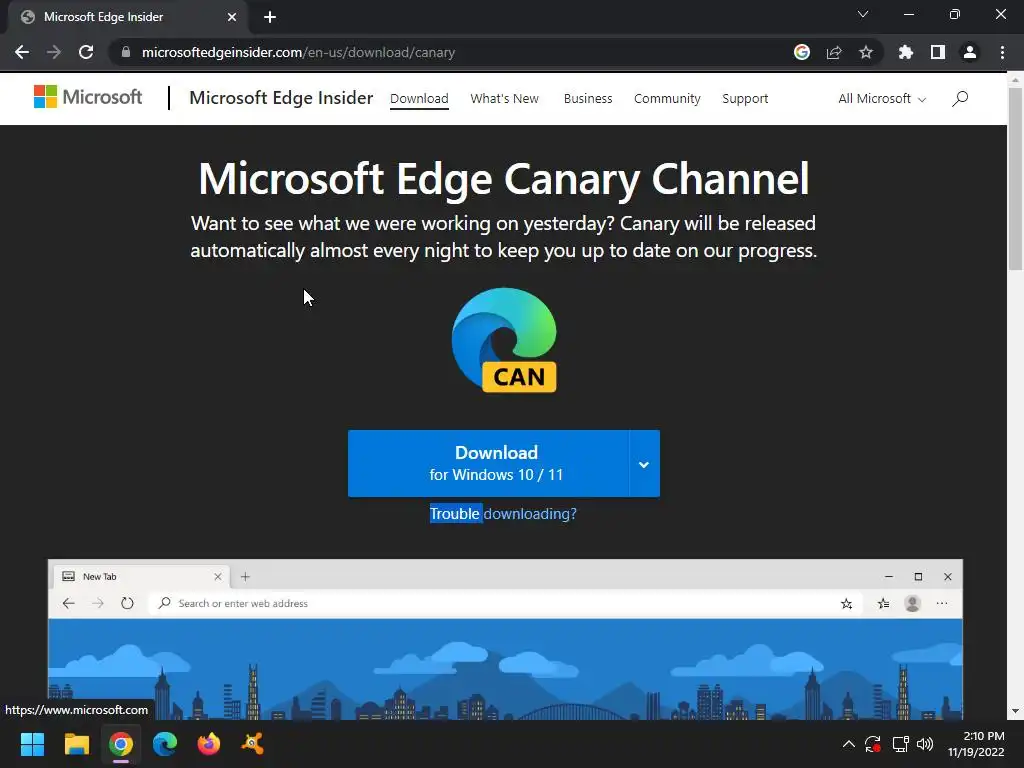Click the Microsoft logo
This screenshot has width=1024, height=768.
[x=88, y=97]
